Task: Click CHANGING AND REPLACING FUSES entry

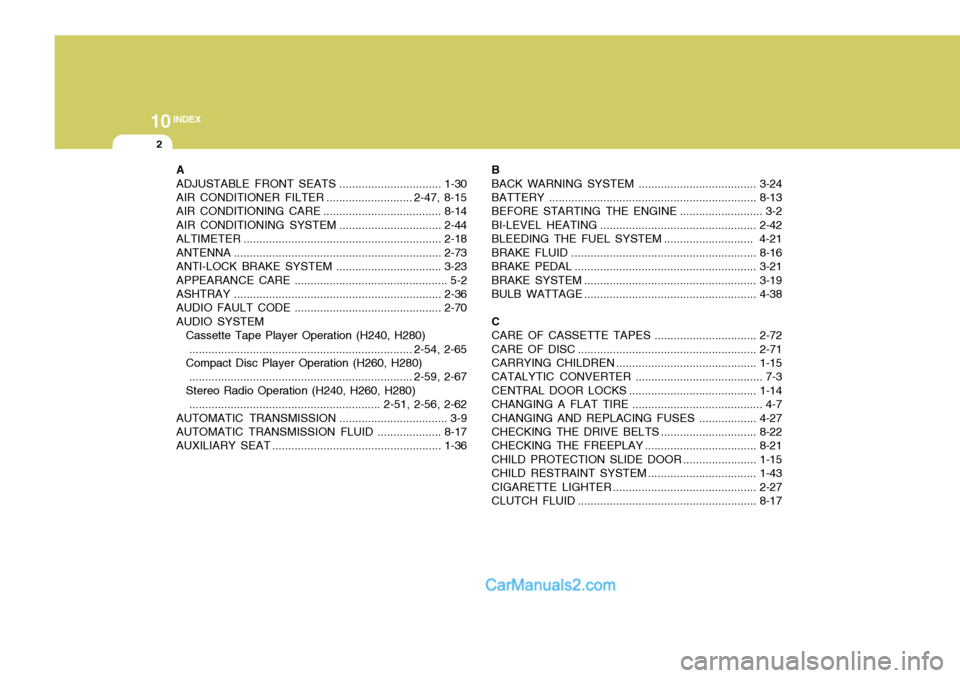Action: point(637,418)
